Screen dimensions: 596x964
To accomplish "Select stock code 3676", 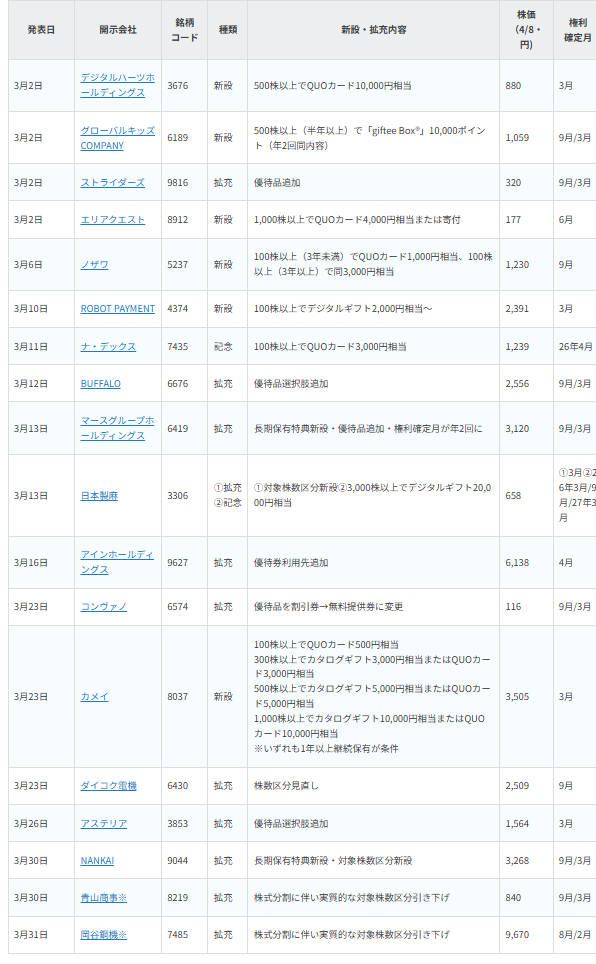I will pos(178,85).
